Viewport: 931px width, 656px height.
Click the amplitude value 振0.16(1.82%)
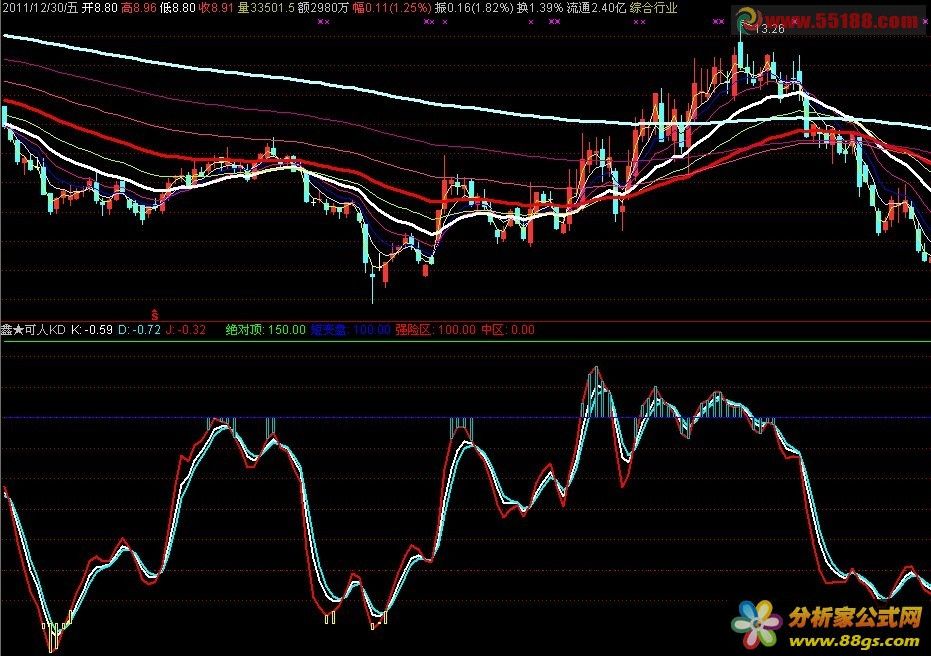tap(474, 8)
